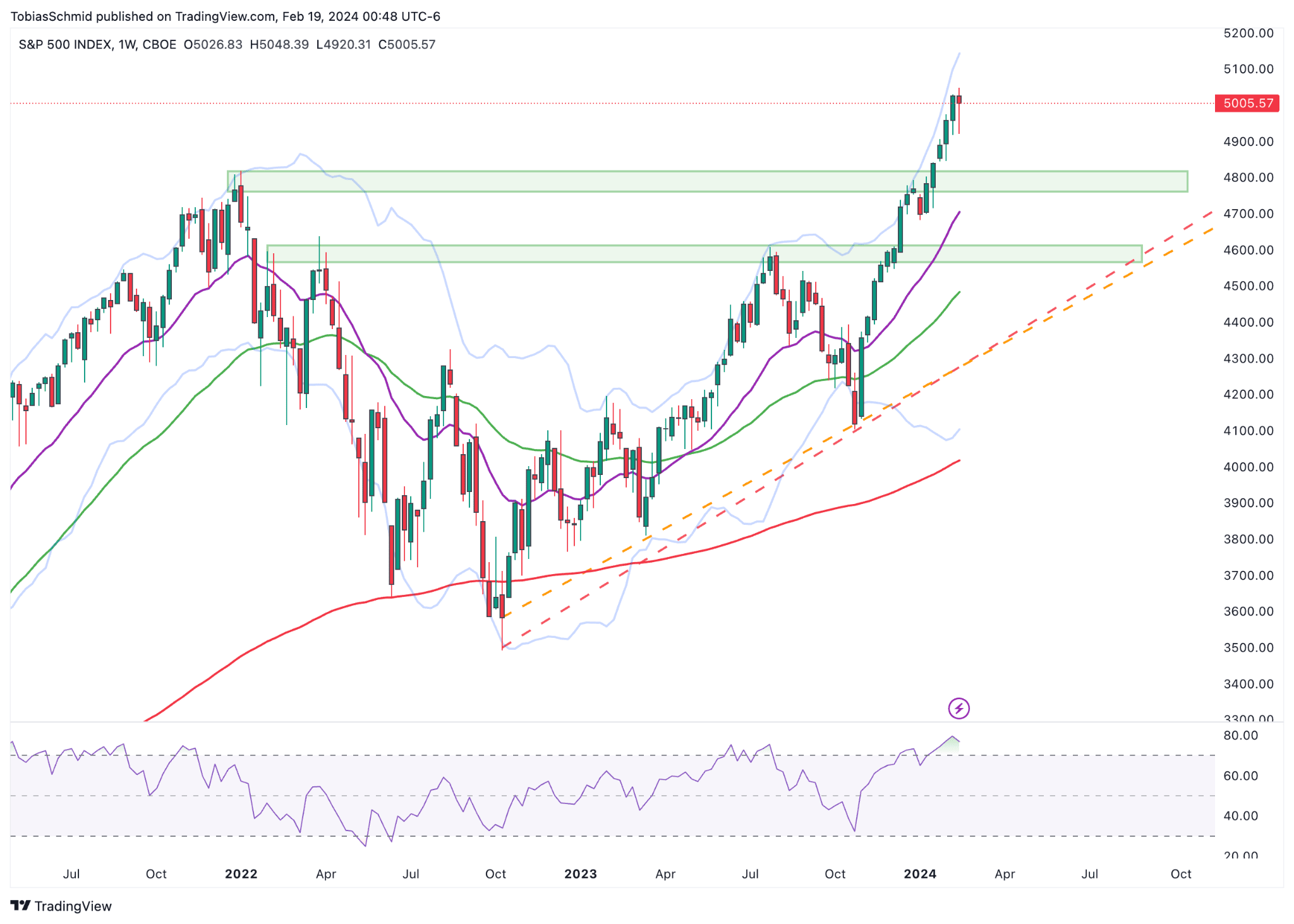Click the lower green support zone near 4600

(x=704, y=254)
